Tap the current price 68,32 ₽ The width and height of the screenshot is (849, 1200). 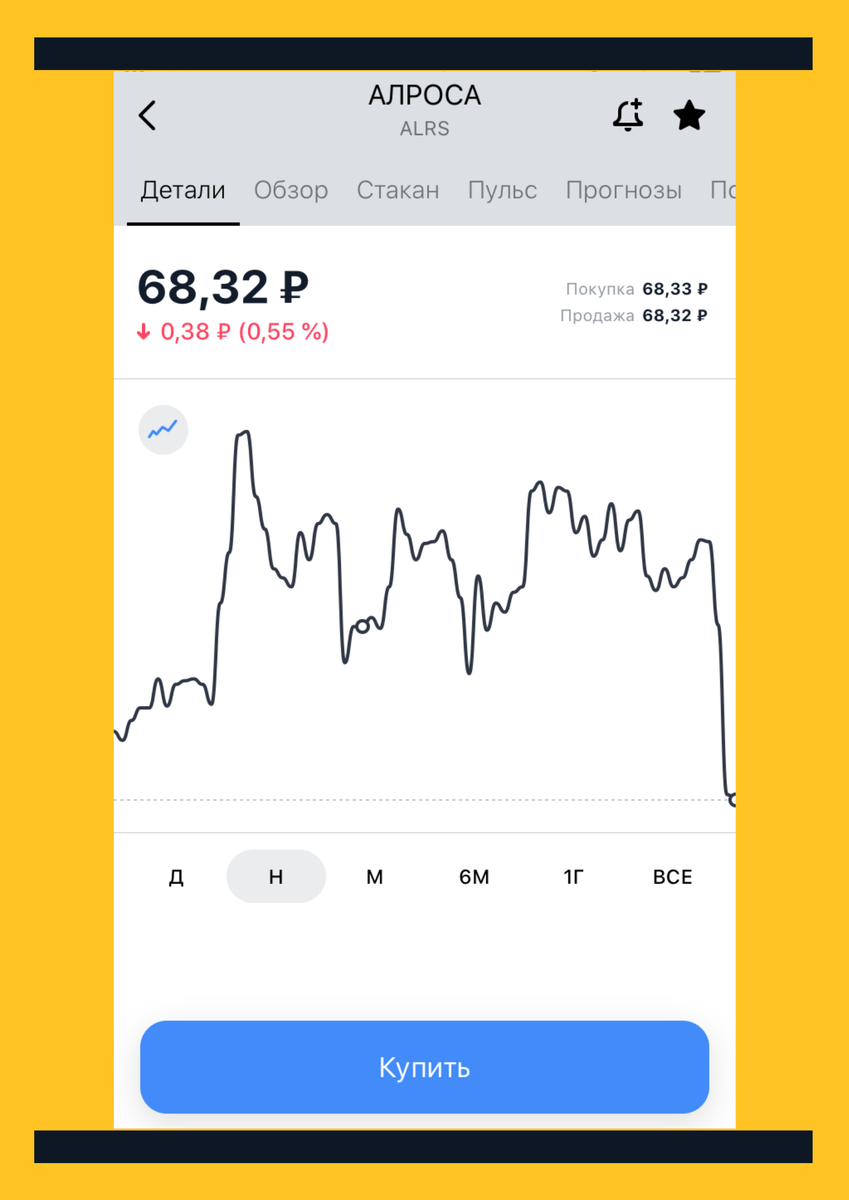(x=222, y=288)
